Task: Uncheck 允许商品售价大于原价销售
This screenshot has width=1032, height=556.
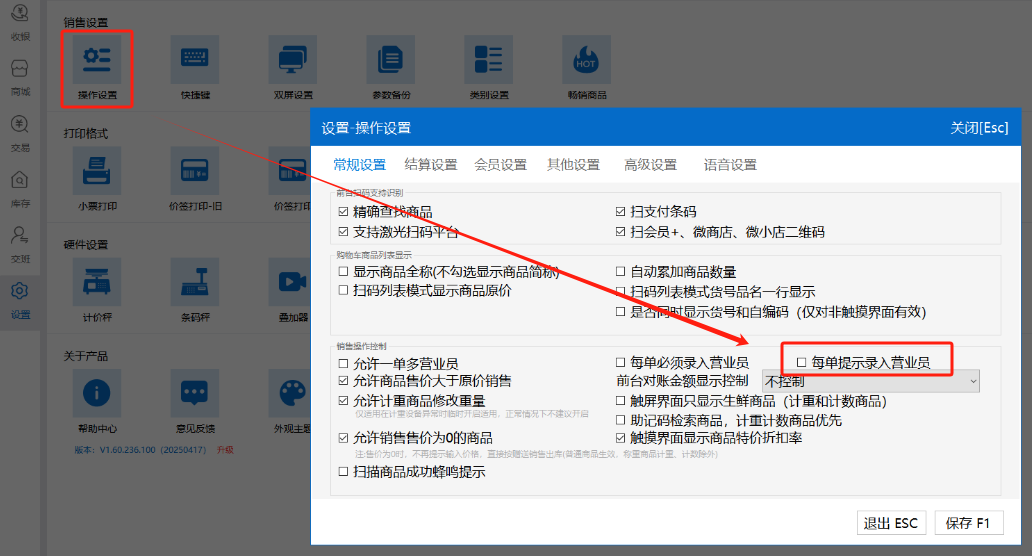Action: (x=343, y=380)
